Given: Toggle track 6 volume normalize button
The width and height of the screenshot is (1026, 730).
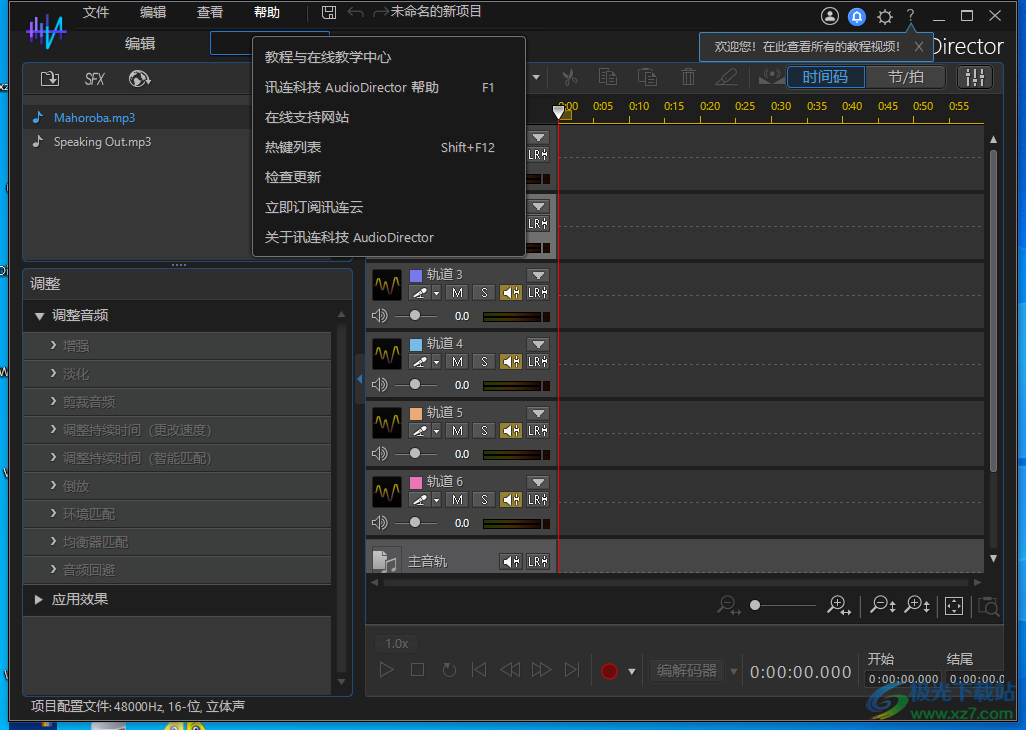Looking at the screenshot, I should [511, 500].
